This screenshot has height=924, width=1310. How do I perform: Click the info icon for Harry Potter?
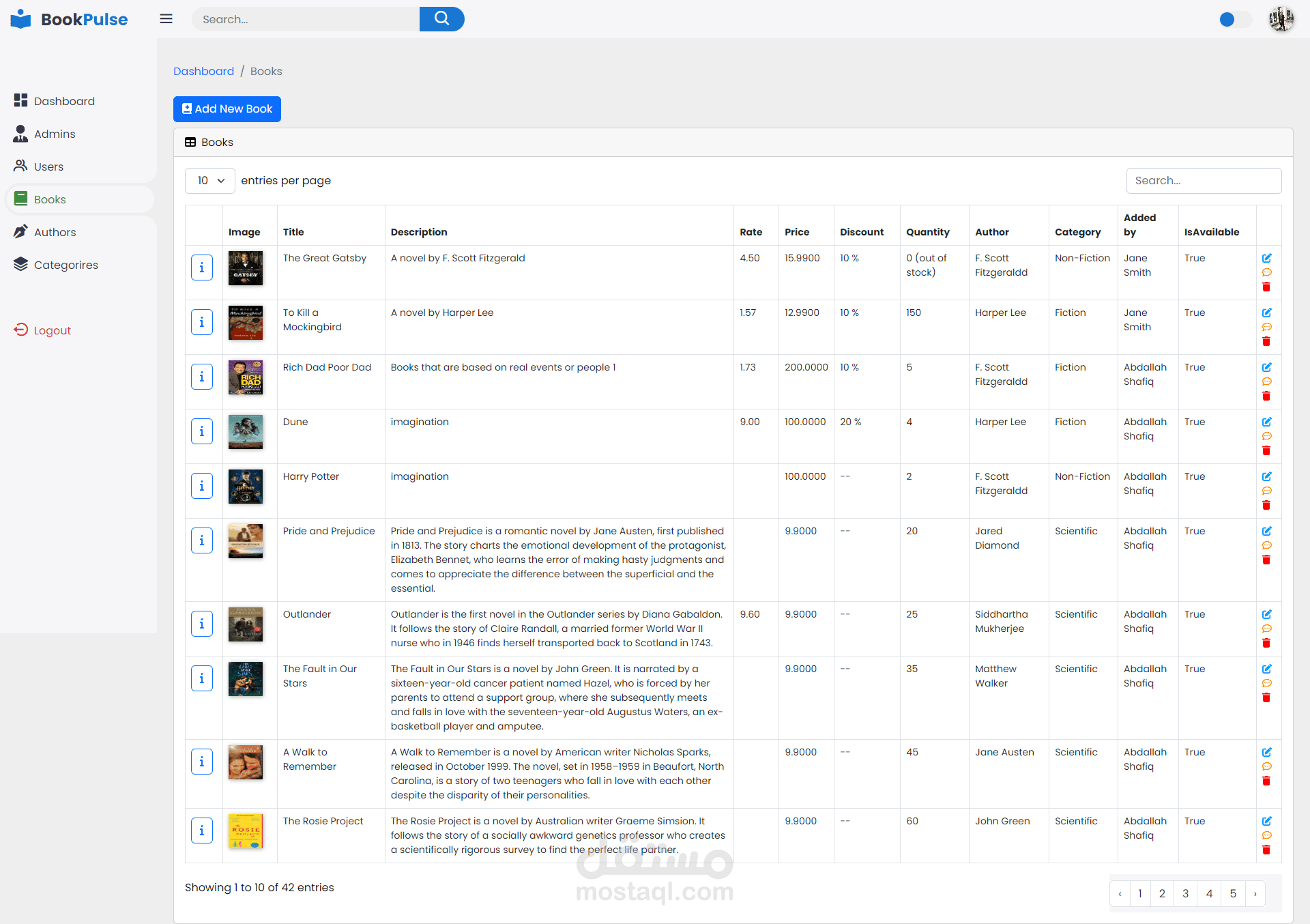click(x=202, y=486)
